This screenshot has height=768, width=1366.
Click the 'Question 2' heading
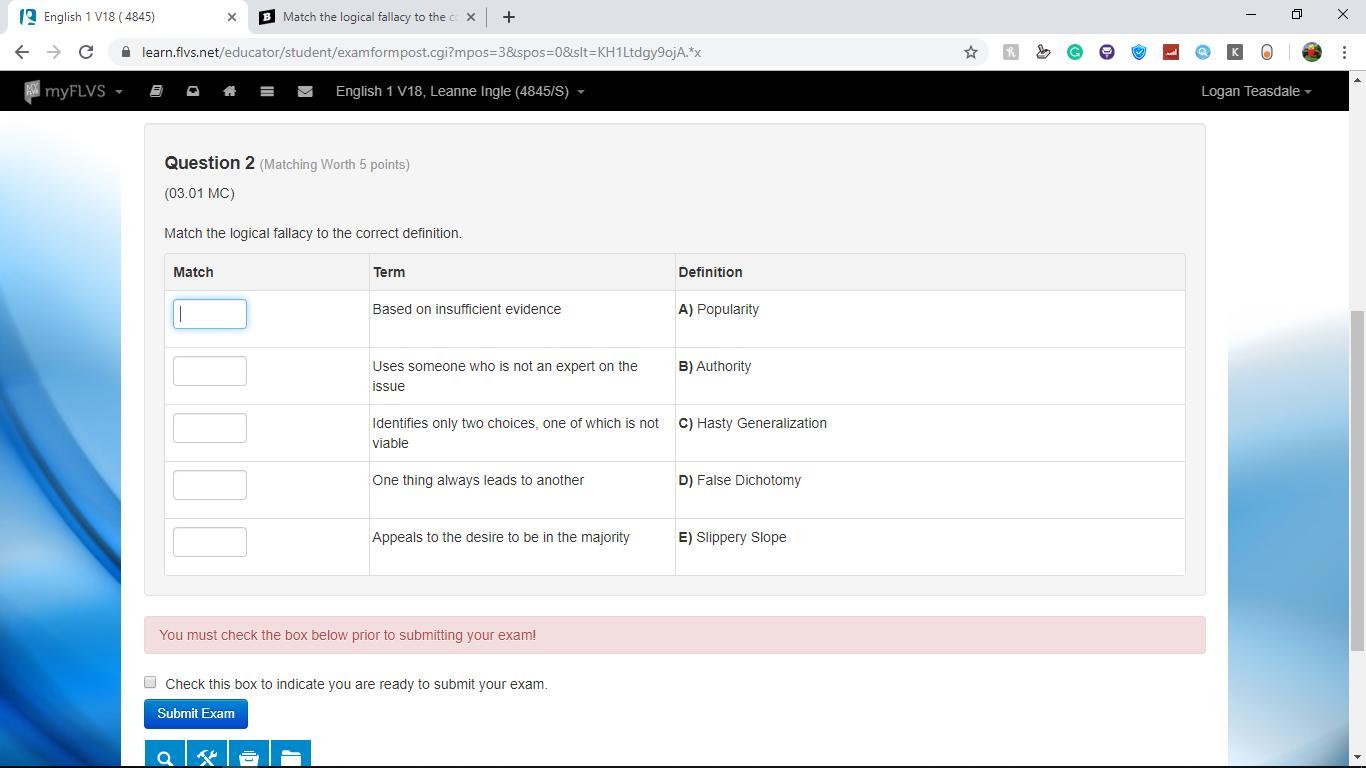(x=210, y=163)
